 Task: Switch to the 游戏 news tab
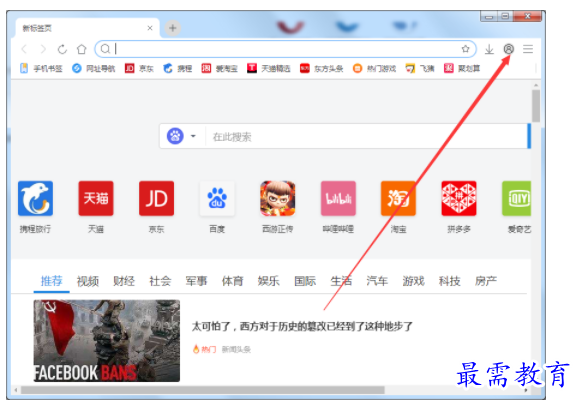413,281
